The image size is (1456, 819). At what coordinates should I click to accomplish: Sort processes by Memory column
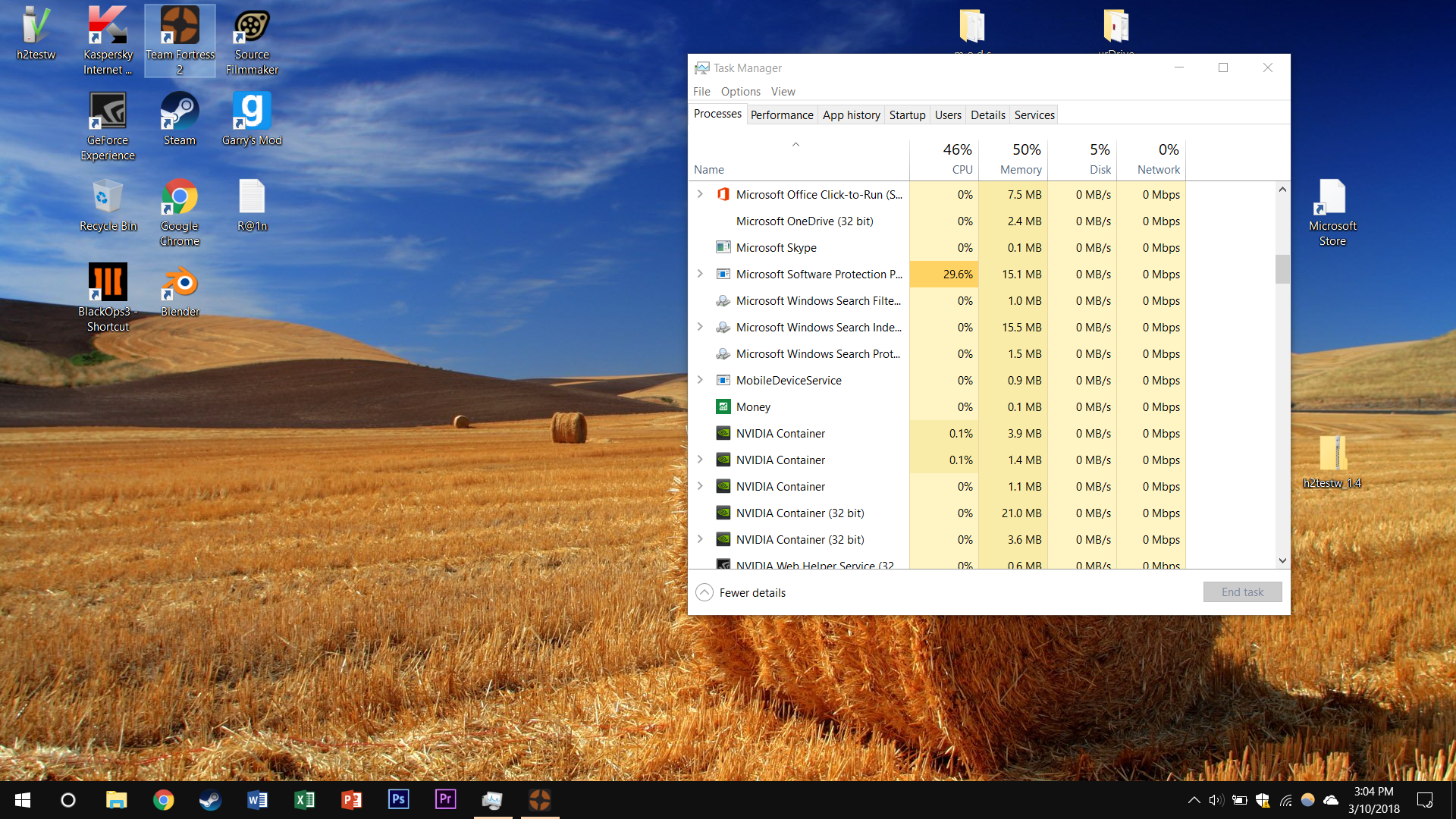pos(1020,169)
